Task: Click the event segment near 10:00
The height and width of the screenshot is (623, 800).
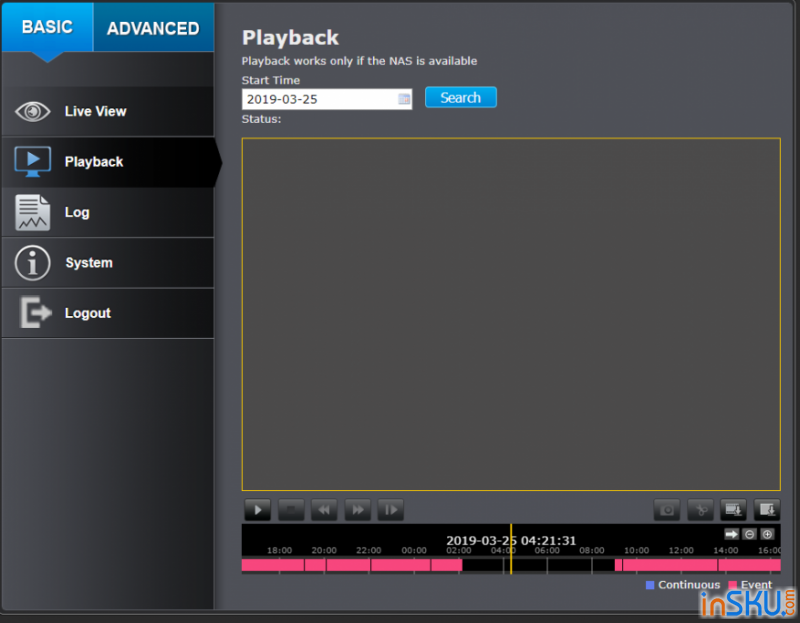Action: coord(669,565)
